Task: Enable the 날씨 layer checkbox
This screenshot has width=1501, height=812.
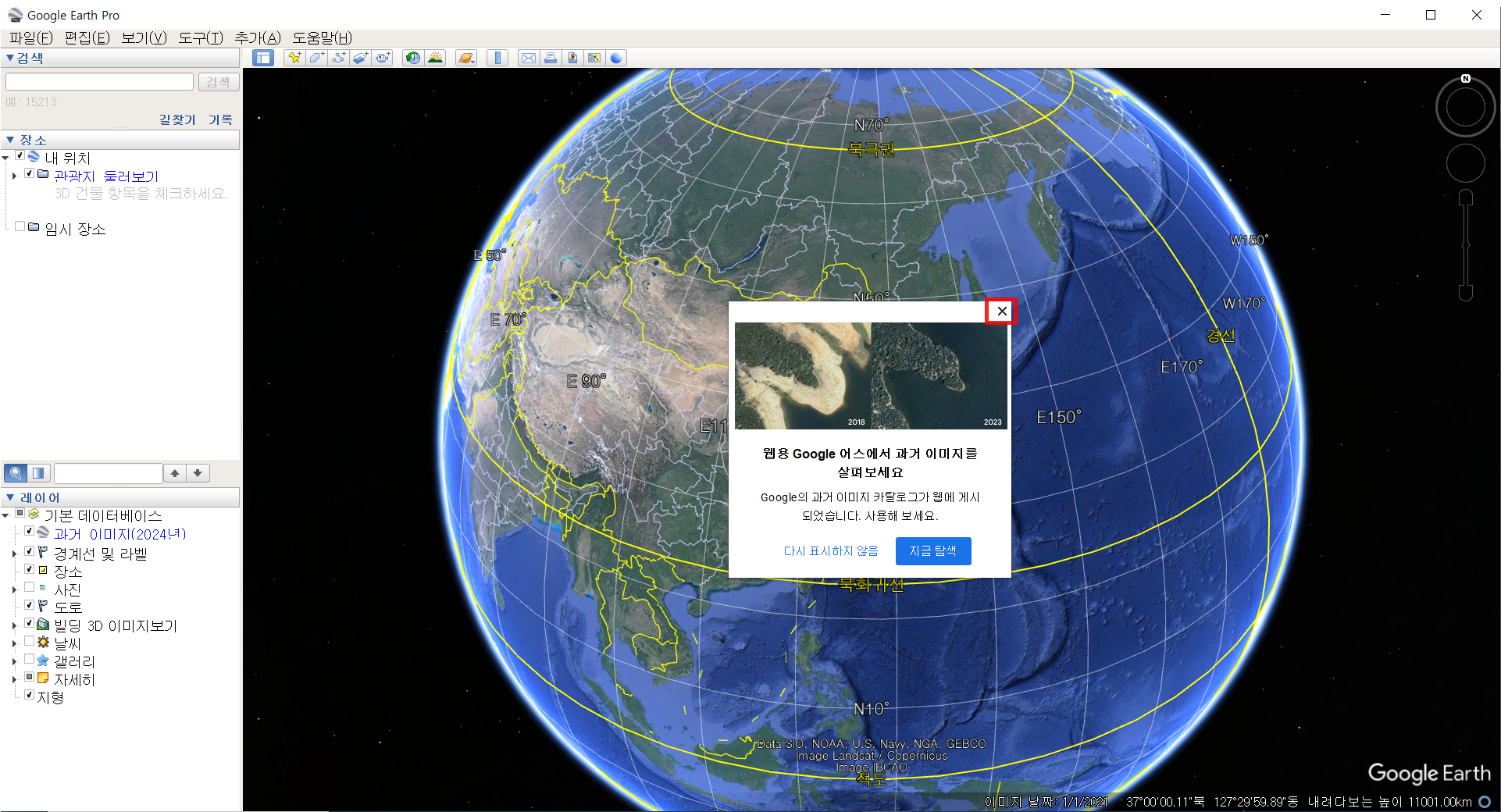Action: (x=29, y=642)
